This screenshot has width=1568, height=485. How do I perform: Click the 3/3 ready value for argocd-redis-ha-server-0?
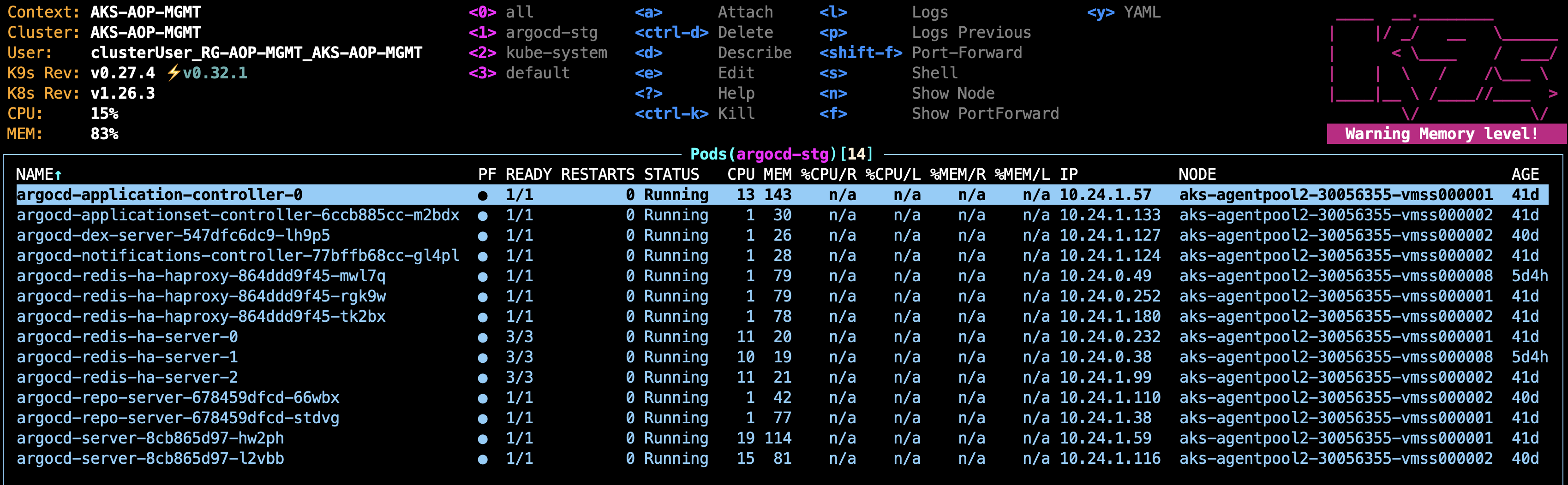pos(519,337)
